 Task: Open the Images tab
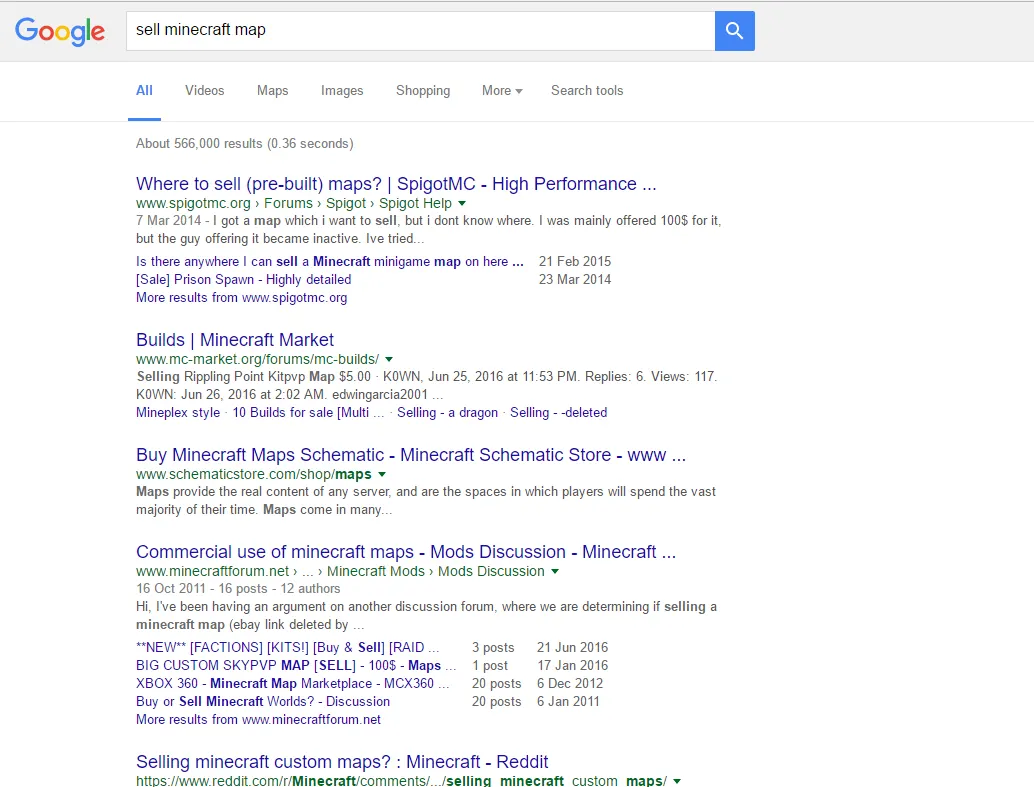click(x=342, y=90)
